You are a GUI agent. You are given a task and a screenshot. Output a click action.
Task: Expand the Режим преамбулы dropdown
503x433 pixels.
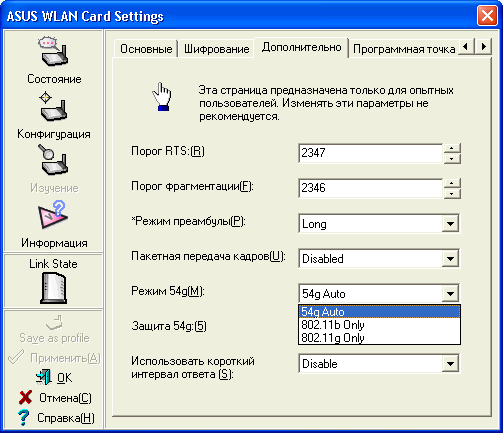point(450,224)
